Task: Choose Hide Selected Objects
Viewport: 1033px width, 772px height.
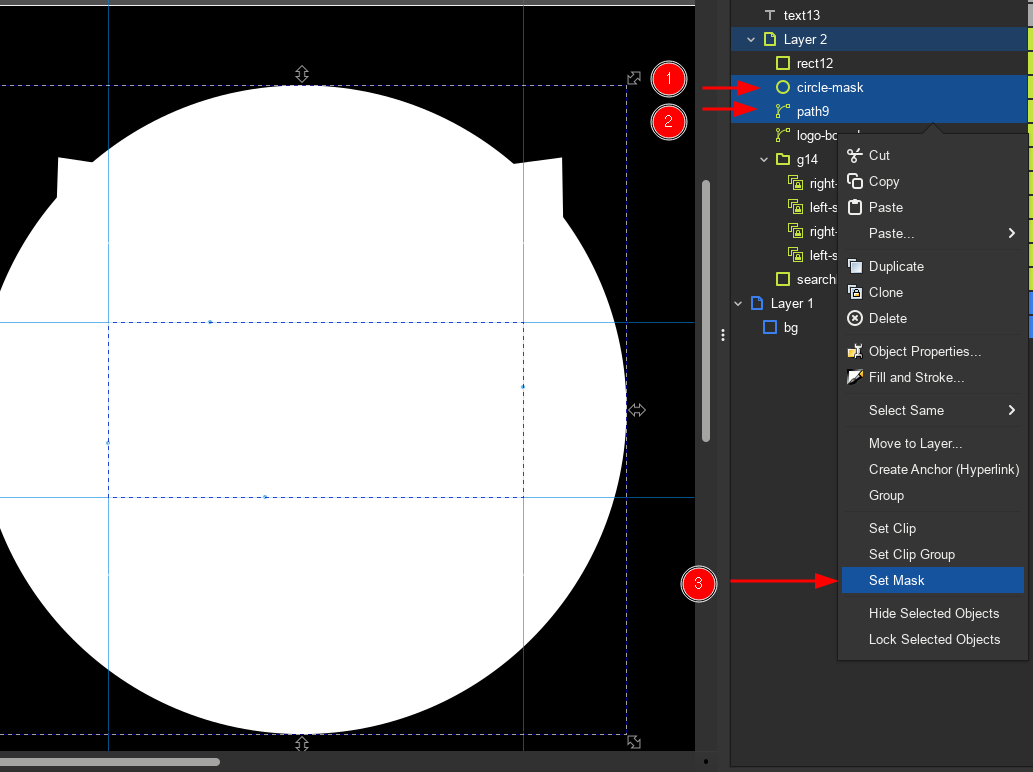Action: (932, 613)
